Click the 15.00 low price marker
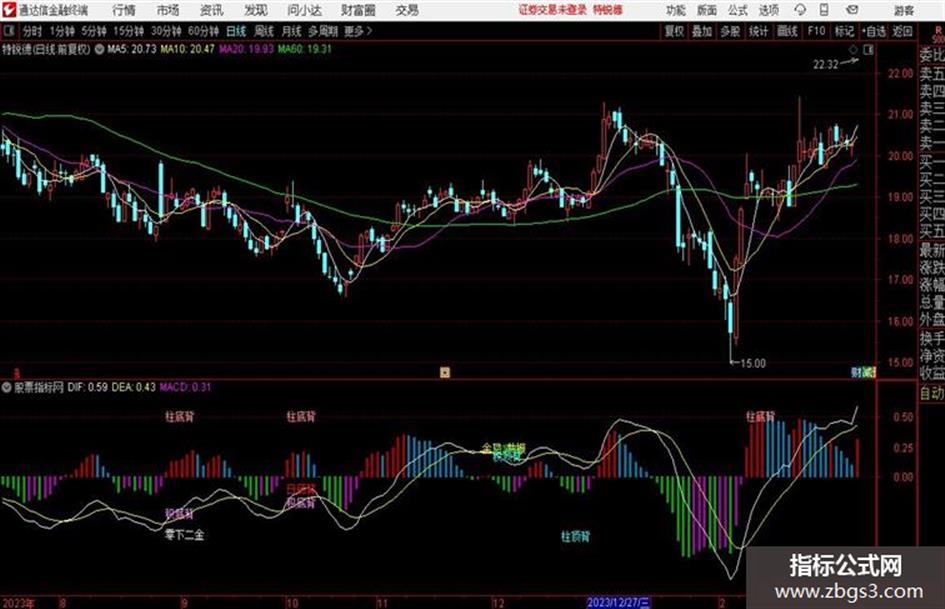 pos(753,364)
